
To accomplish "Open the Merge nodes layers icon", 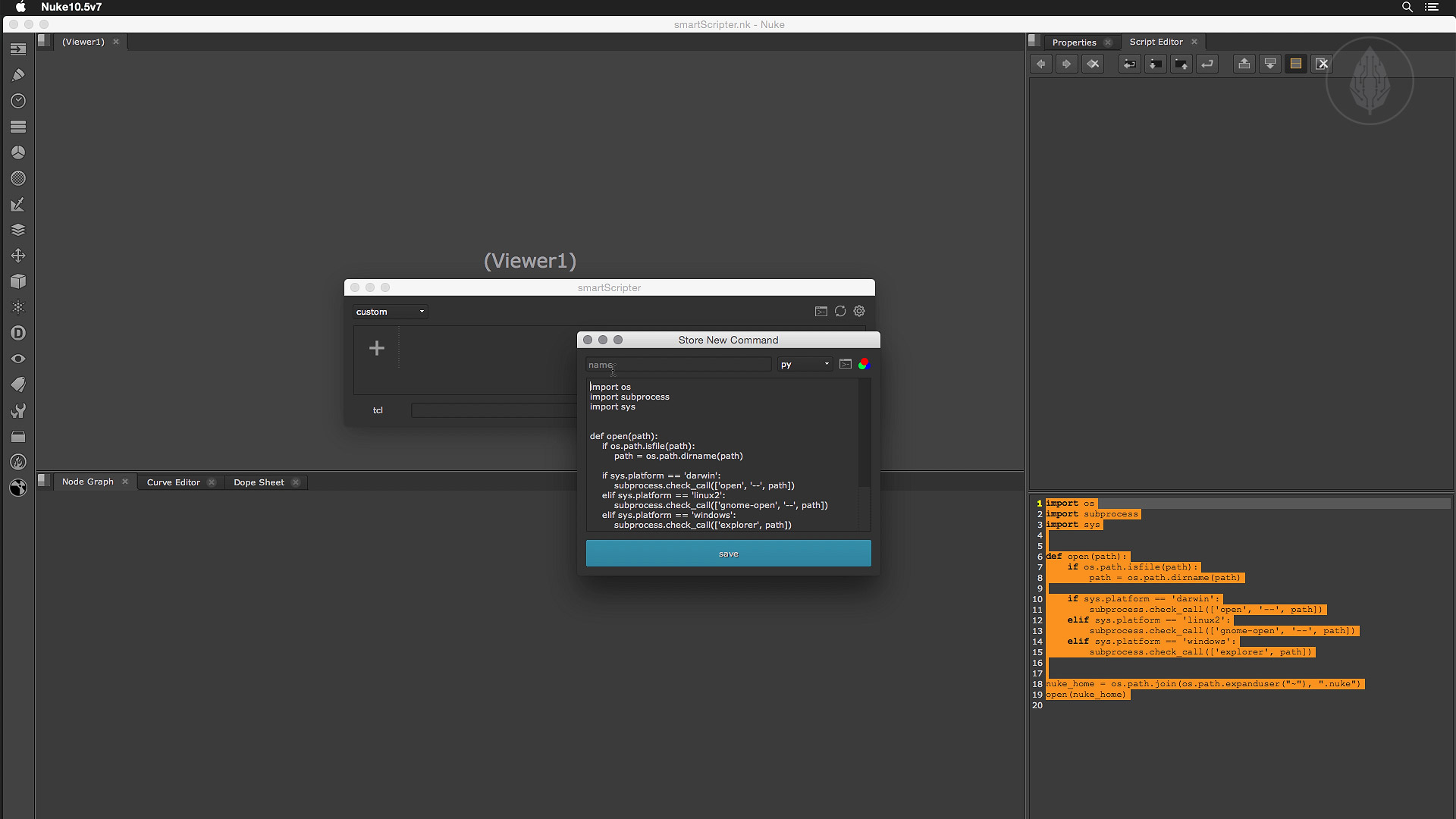I will click(x=18, y=230).
